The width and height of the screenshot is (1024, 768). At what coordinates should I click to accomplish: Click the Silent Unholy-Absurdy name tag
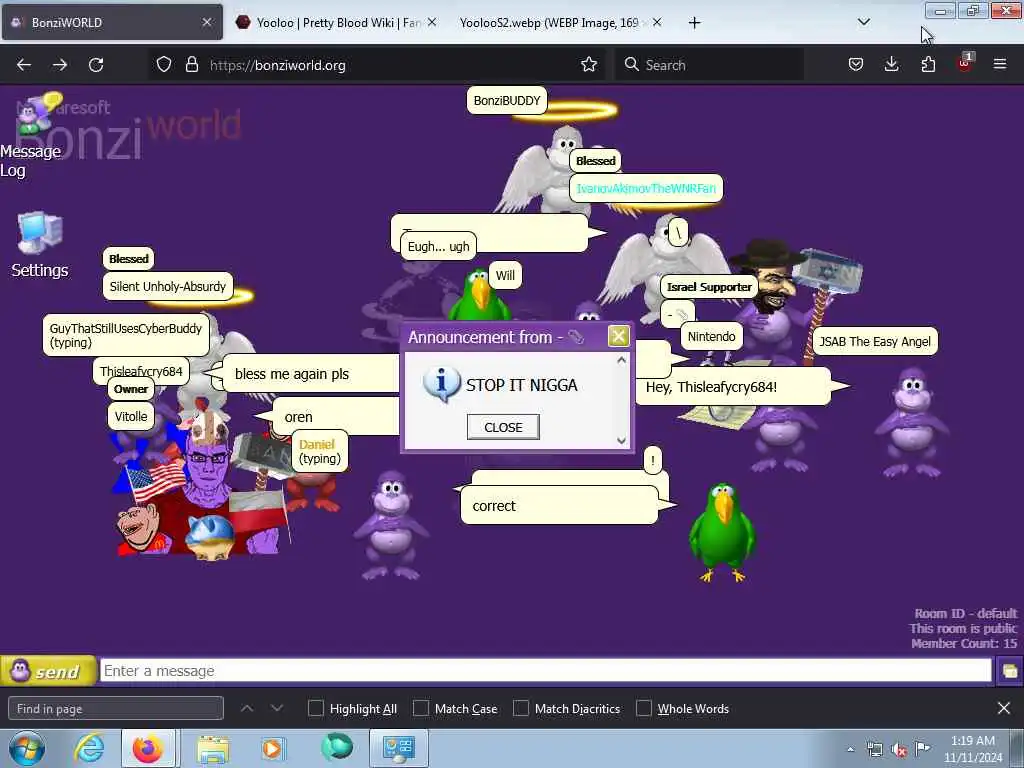click(167, 286)
